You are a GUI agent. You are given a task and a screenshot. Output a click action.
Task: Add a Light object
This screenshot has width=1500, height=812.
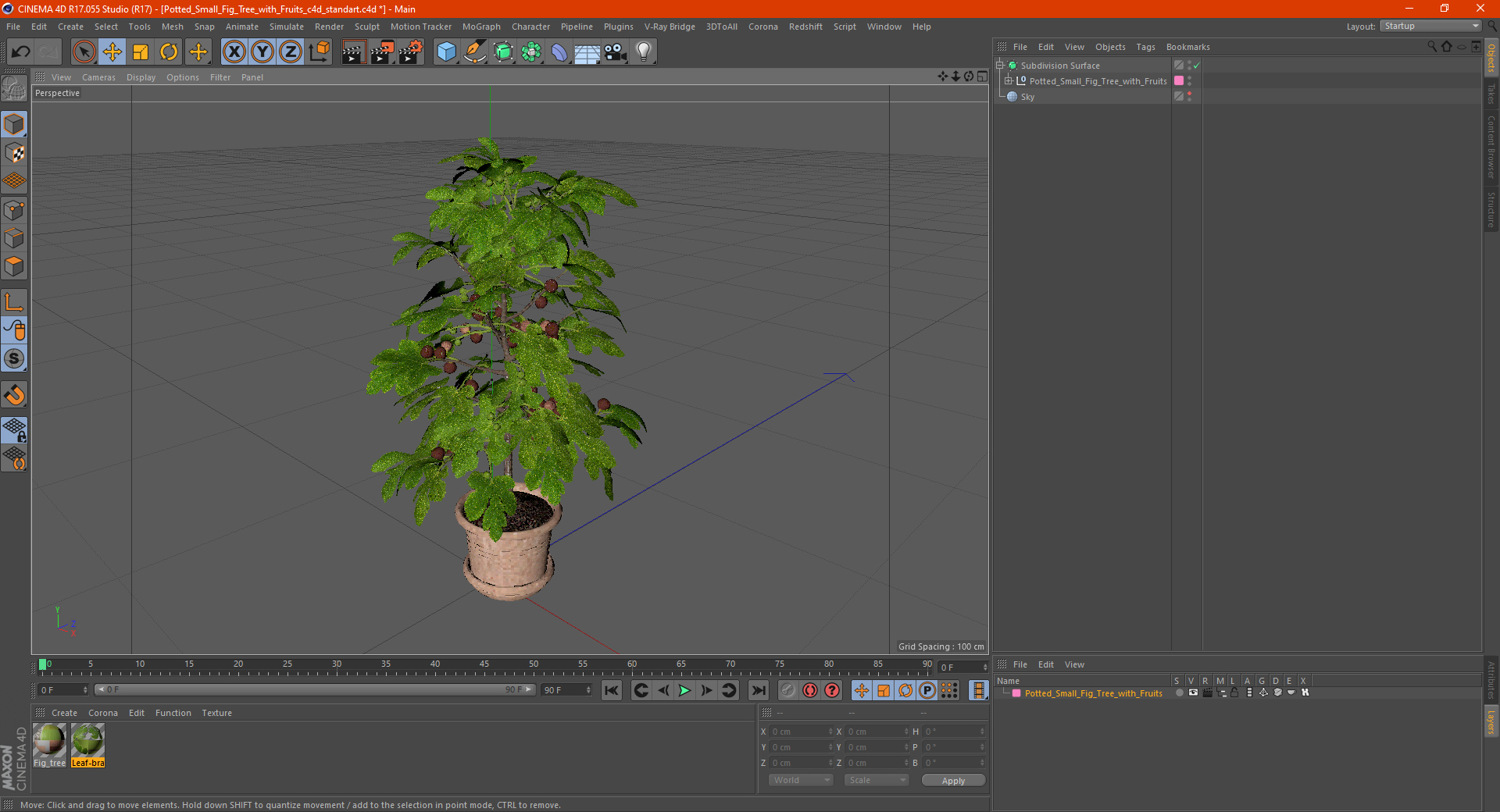click(644, 52)
